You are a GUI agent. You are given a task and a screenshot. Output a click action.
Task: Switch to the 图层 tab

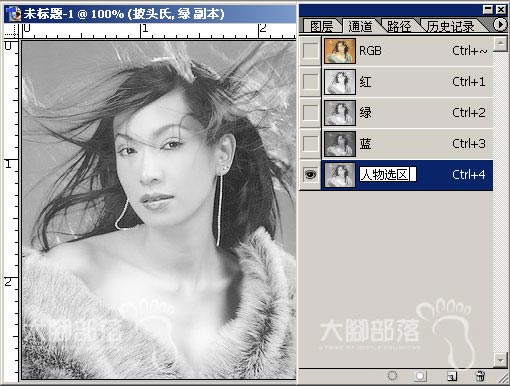pyautogui.click(x=321, y=26)
